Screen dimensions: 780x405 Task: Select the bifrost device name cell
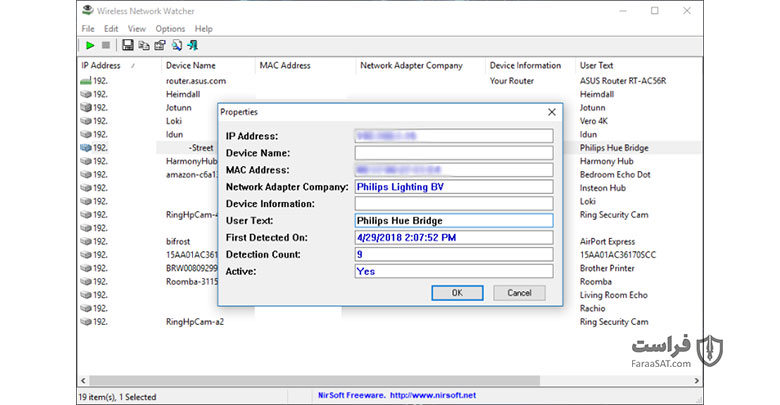pyautogui.click(x=178, y=241)
